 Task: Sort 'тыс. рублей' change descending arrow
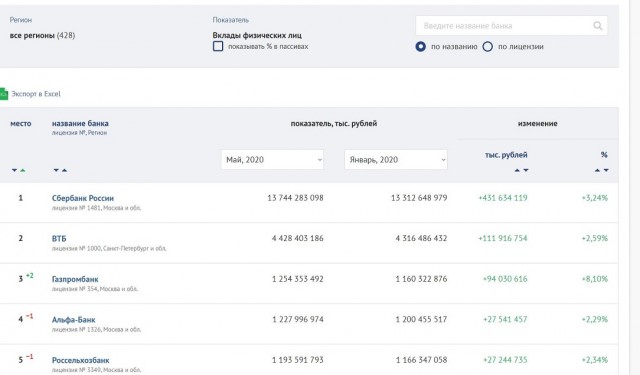click(x=526, y=170)
